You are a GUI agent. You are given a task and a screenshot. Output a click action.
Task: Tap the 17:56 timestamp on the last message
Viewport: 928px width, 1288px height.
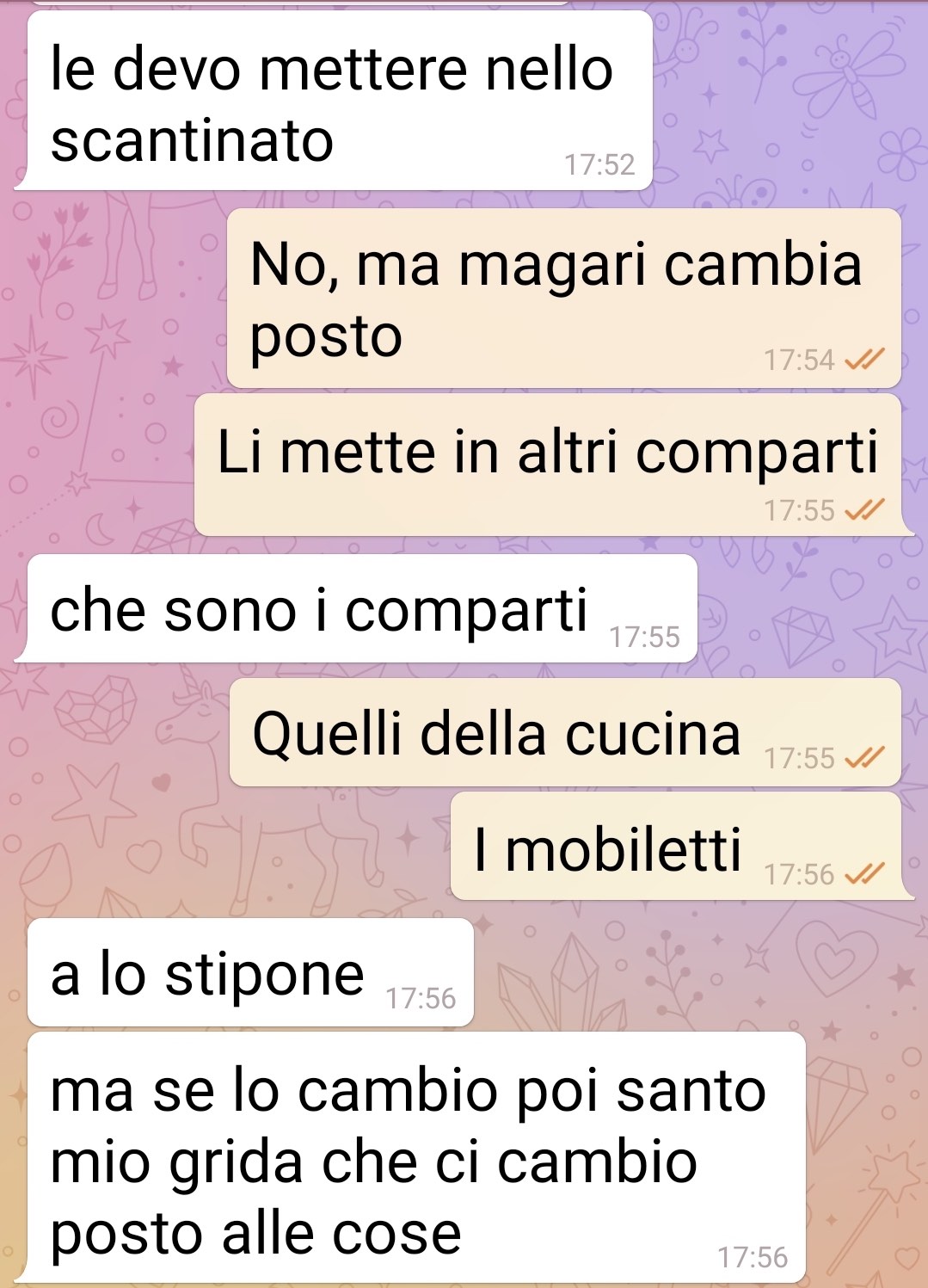tap(753, 1258)
